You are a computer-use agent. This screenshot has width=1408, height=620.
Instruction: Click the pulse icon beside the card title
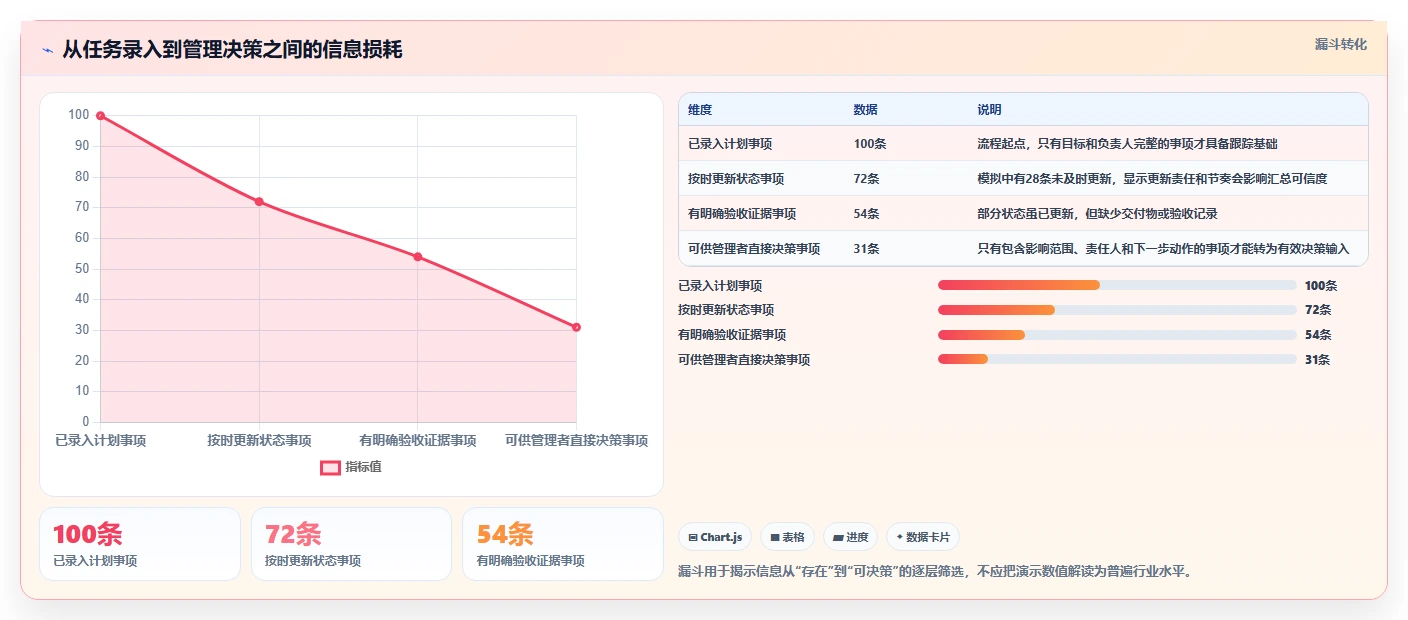click(x=47, y=50)
